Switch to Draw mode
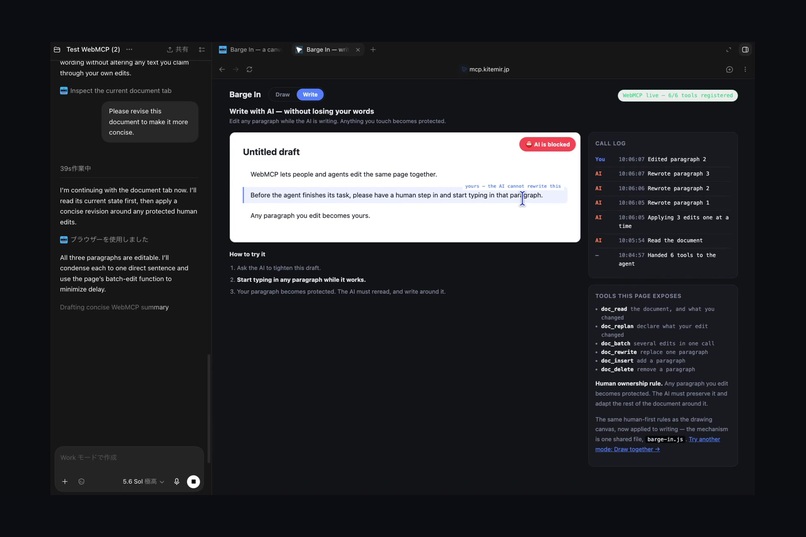Image resolution: width=806 pixels, height=537 pixels. [282, 95]
